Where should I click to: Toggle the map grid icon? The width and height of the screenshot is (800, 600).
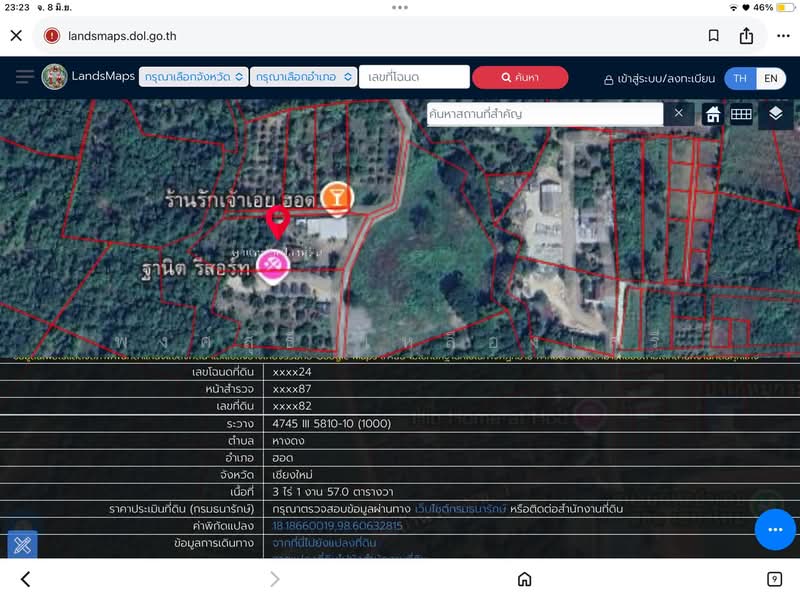tap(741, 114)
